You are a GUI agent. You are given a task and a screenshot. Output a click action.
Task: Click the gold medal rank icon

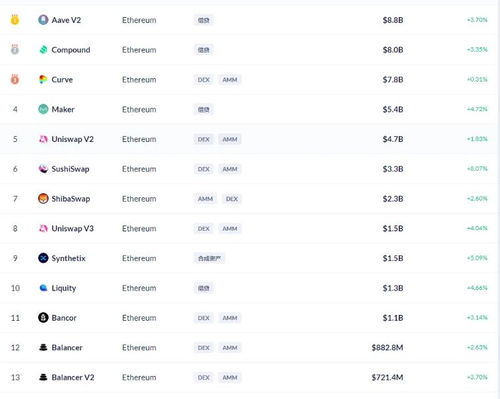[15, 20]
